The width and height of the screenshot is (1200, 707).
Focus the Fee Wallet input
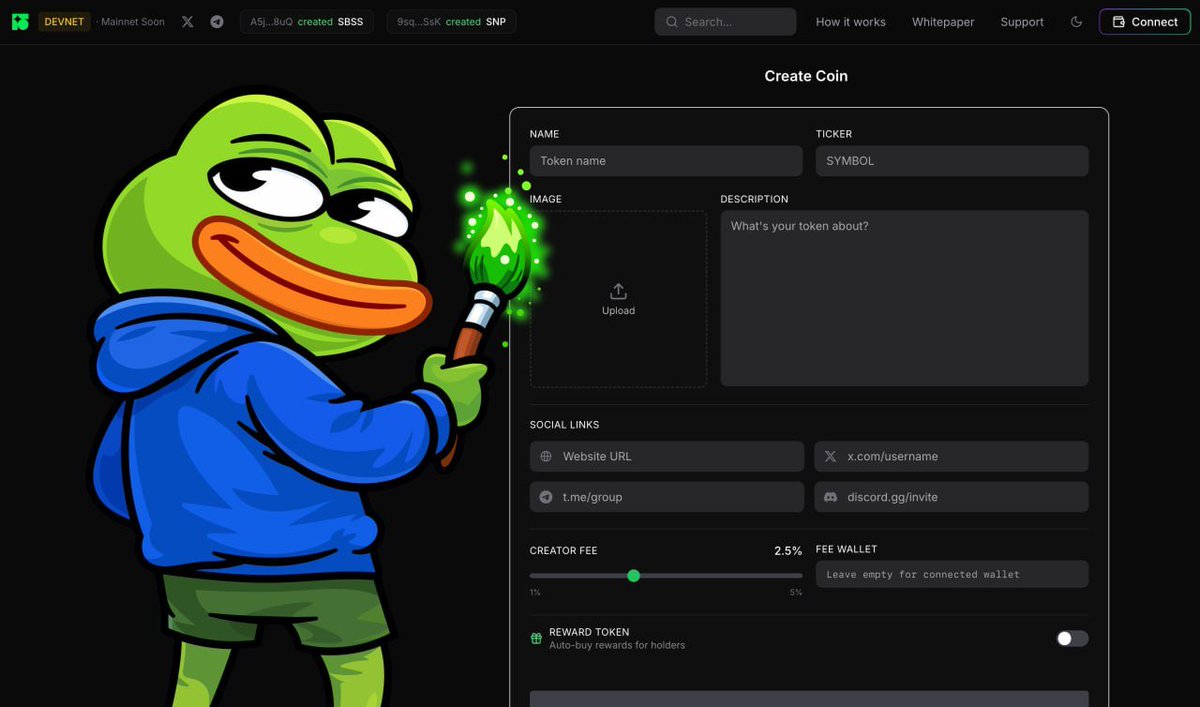coord(952,574)
